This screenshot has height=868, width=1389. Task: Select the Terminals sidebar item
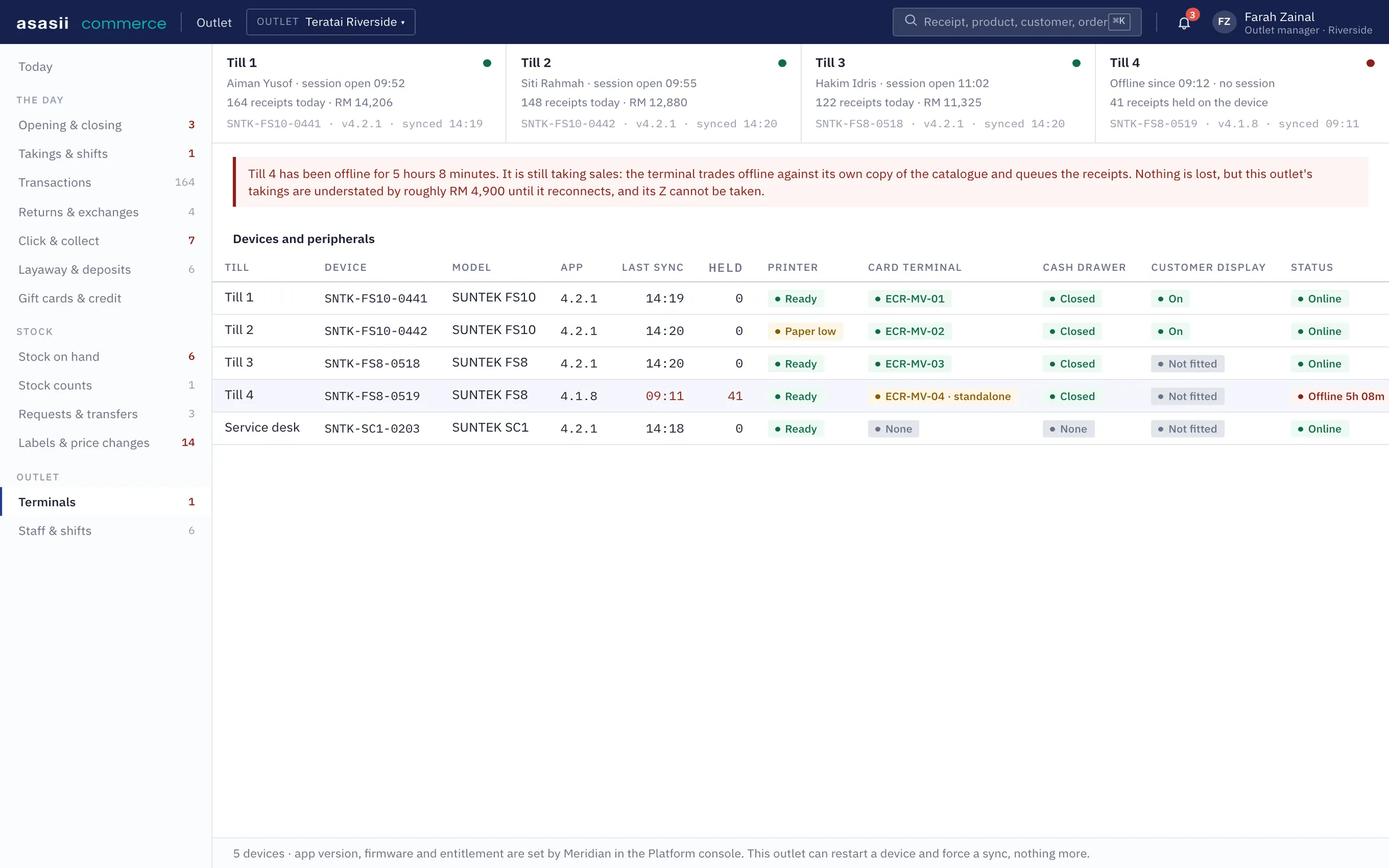(106, 502)
